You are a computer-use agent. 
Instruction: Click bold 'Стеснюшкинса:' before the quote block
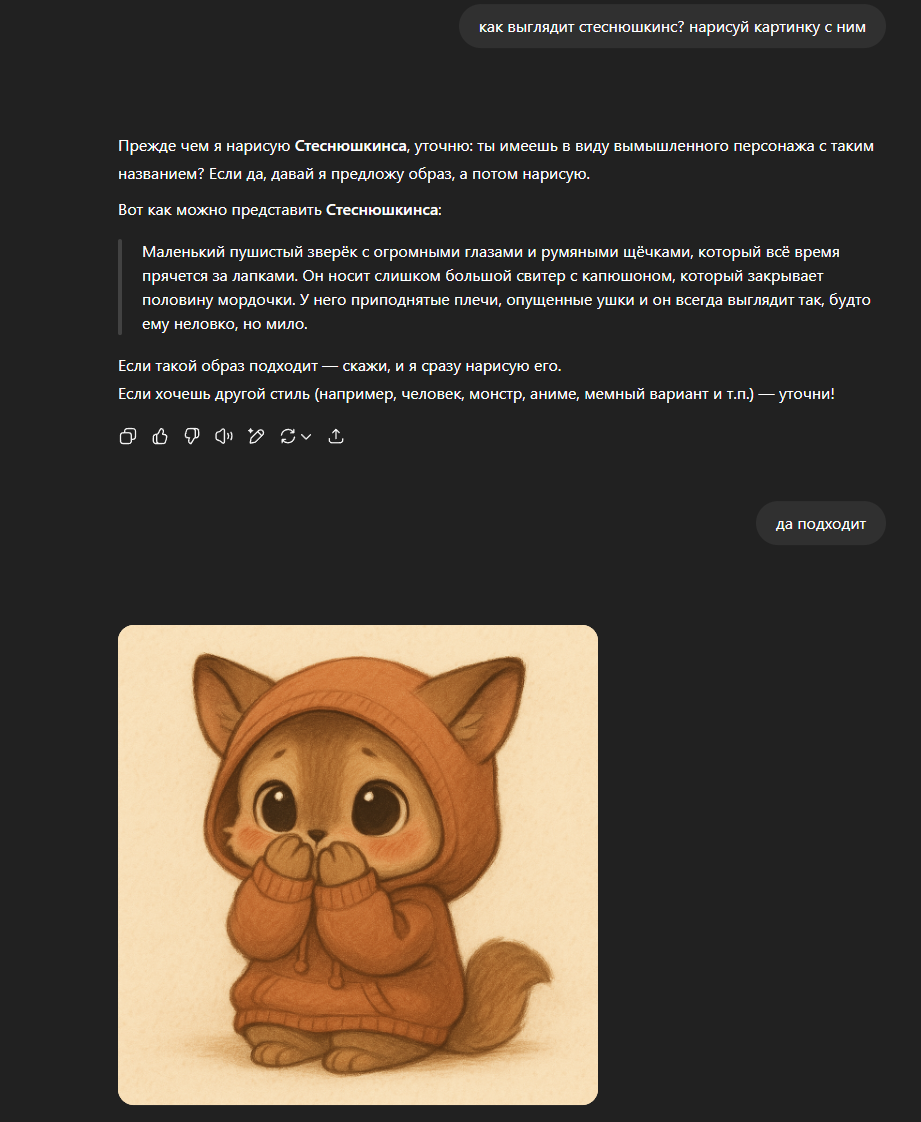click(384, 210)
